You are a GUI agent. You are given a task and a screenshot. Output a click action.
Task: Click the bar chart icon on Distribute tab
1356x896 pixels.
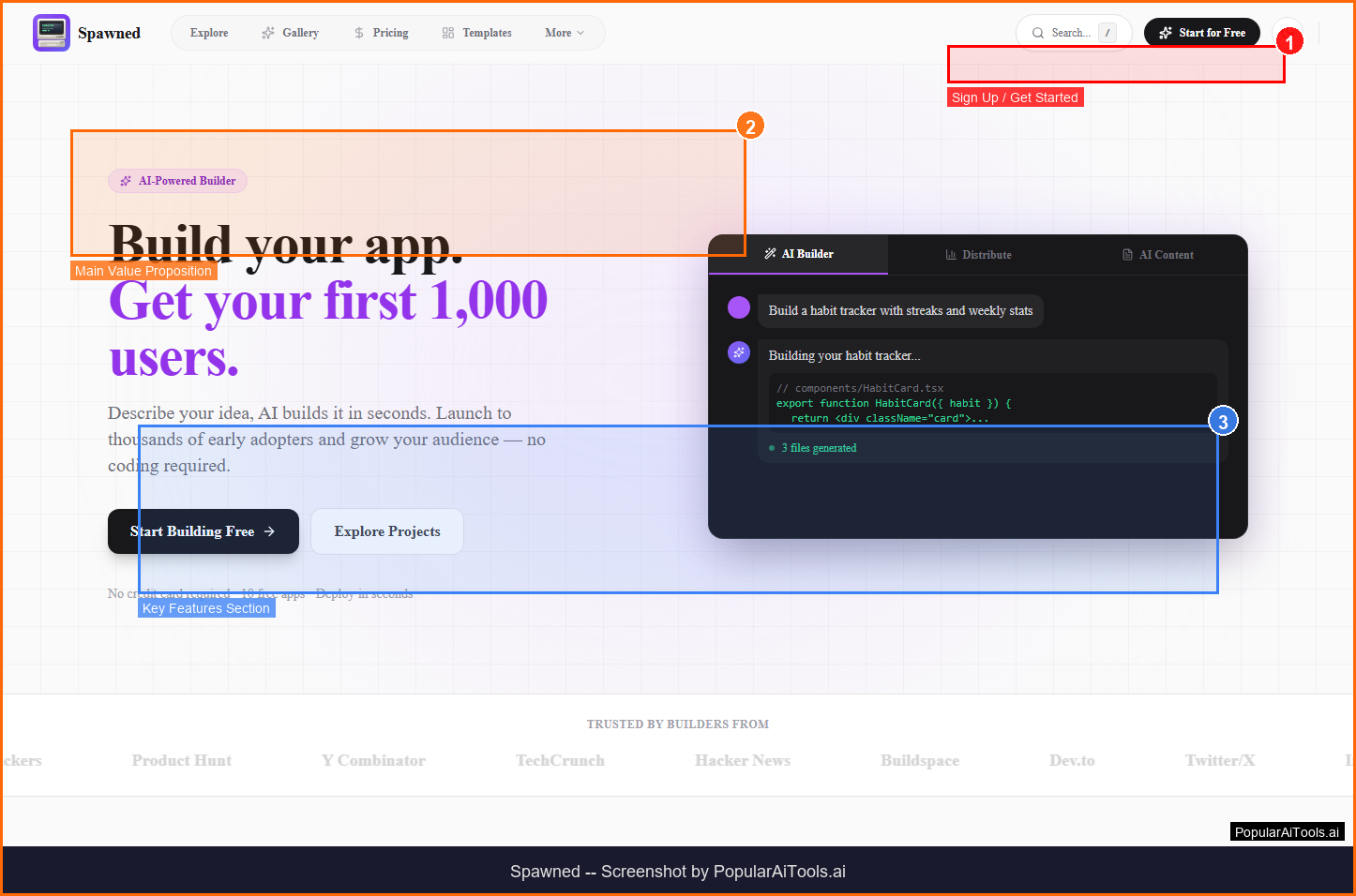coord(951,255)
